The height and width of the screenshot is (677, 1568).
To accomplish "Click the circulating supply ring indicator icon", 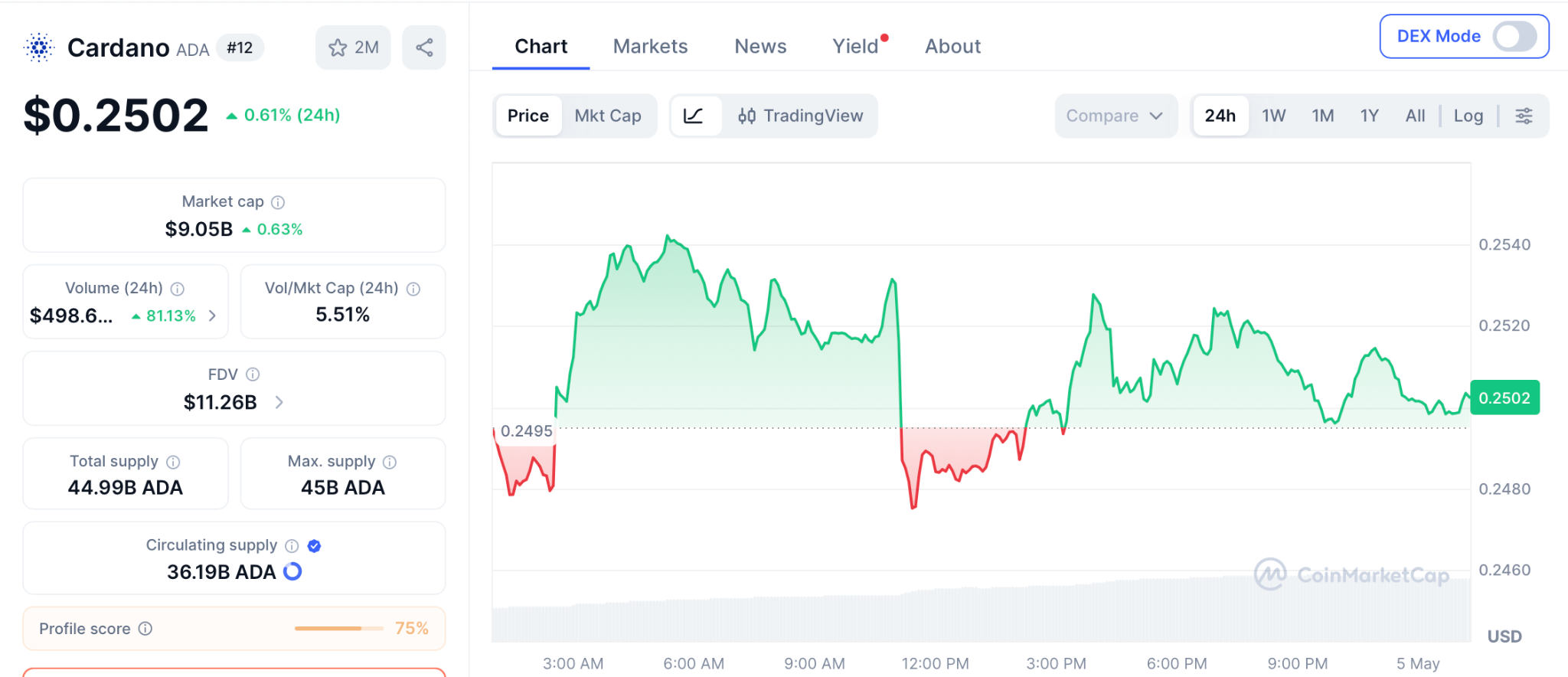I will [x=292, y=571].
